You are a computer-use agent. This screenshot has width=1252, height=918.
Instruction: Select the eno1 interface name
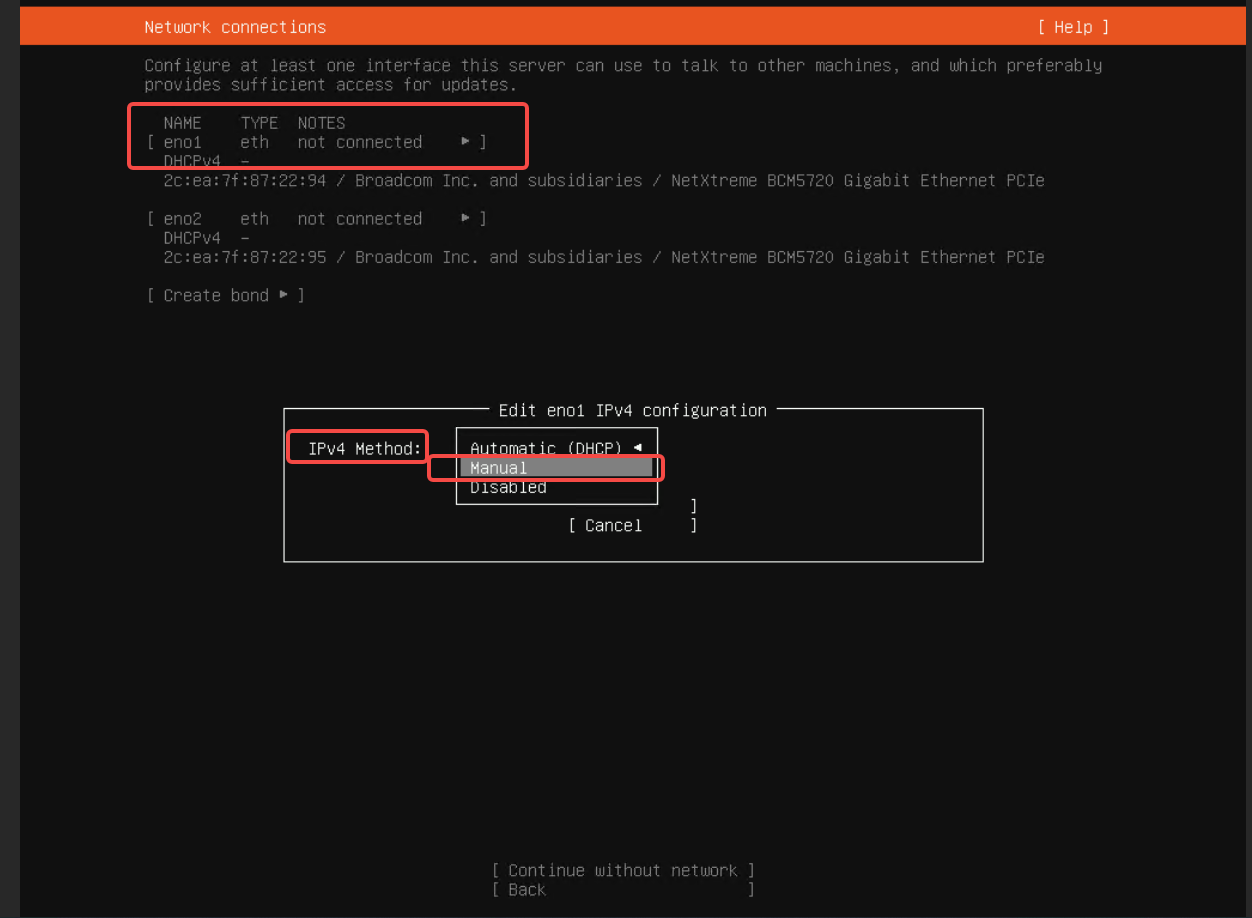[182, 142]
